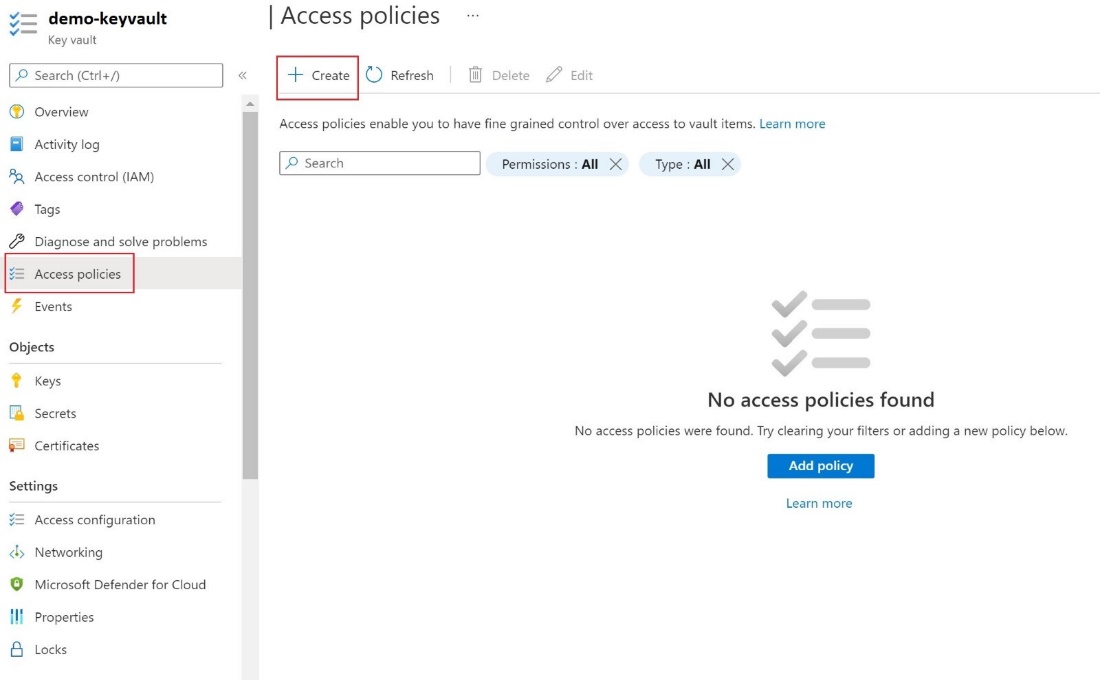The image size is (1100, 680).
Task: Select the Edit pencil icon
Action: pyautogui.click(x=552, y=74)
